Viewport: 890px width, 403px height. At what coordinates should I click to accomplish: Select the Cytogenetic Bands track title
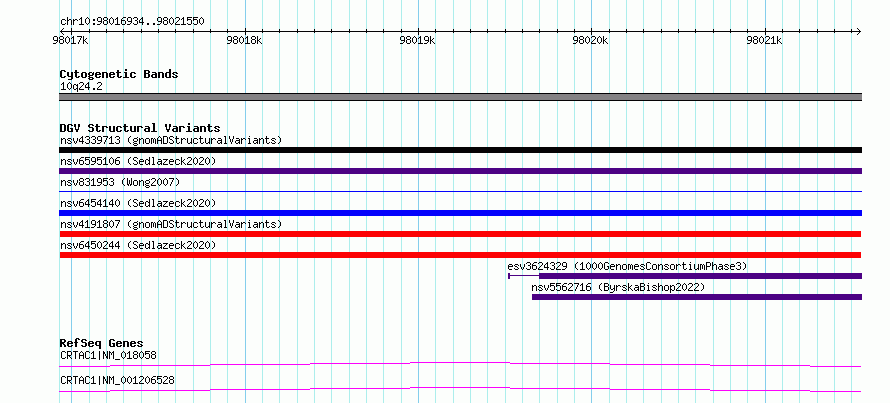tap(119, 74)
